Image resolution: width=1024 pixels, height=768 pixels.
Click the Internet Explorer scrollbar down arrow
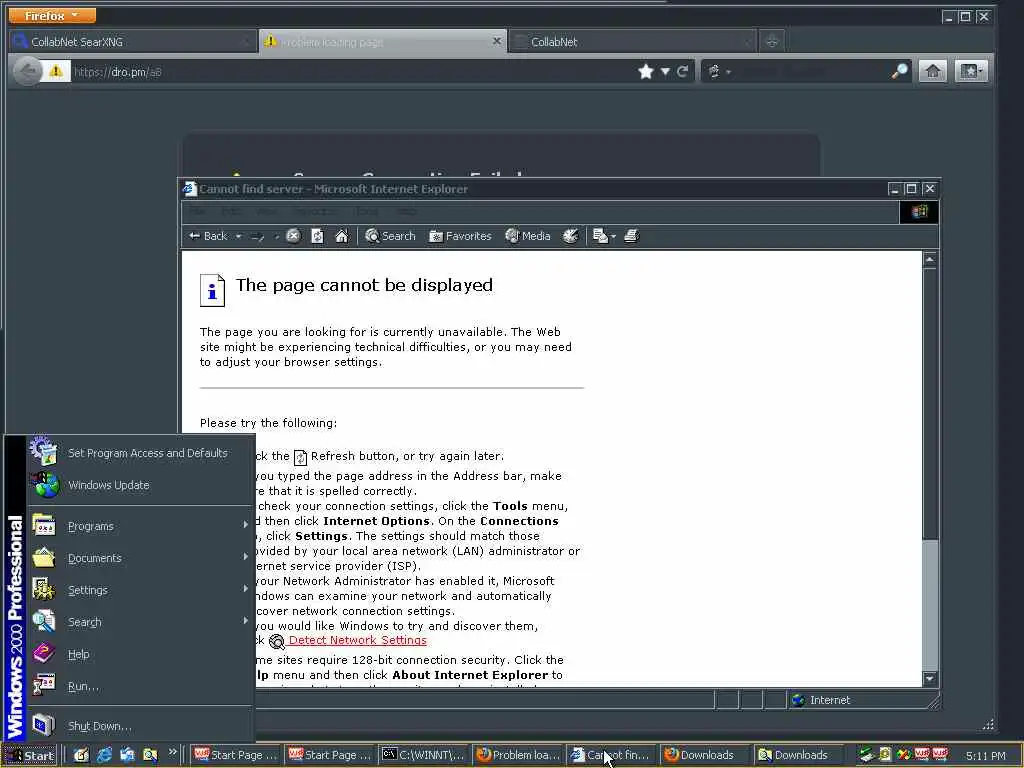pos(930,679)
